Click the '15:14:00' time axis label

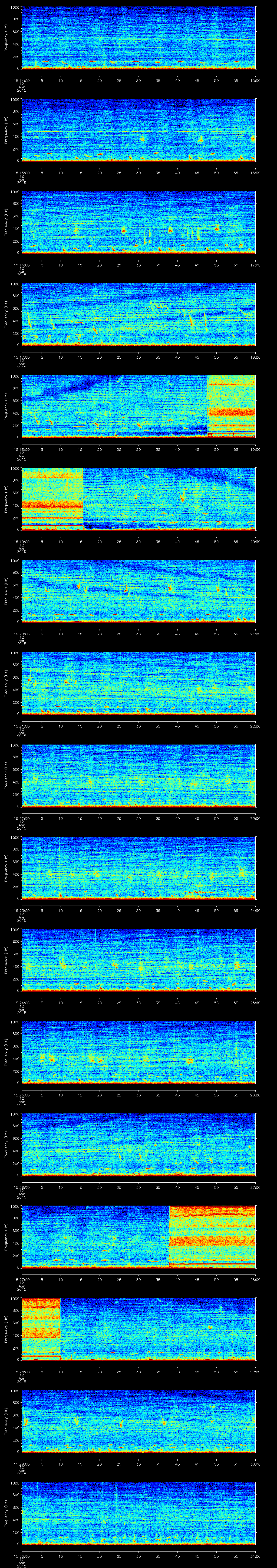(x=21, y=80)
